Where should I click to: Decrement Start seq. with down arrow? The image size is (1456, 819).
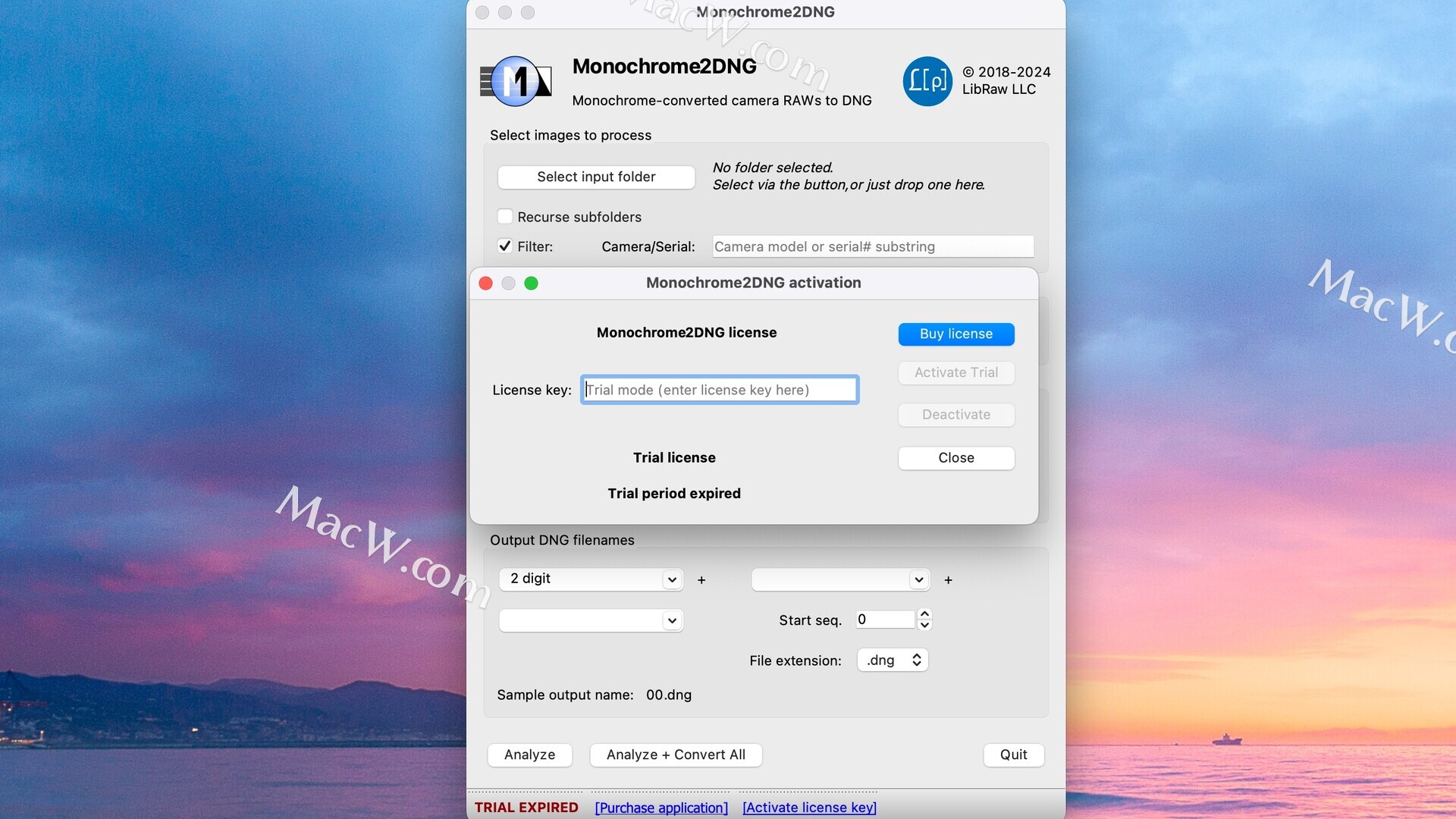click(x=924, y=626)
